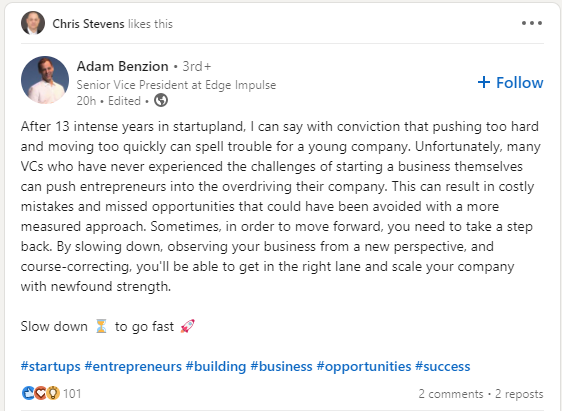Click the like thumbs-up reaction icon
Screen dimensions: 562x411
28,393
